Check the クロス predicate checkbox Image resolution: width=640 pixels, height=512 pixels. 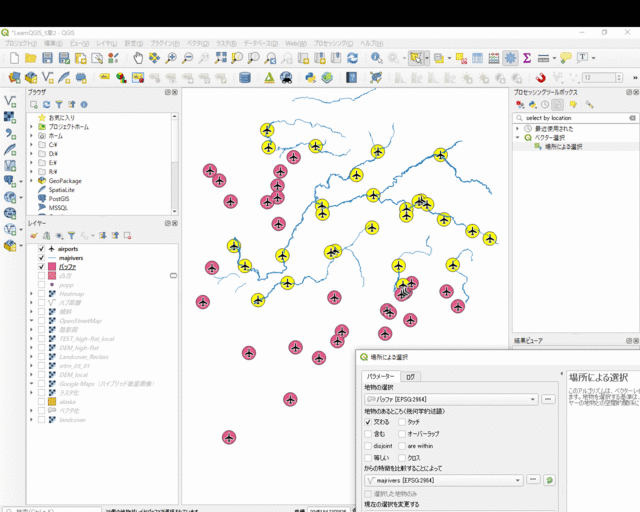click(x=402, y=458)
